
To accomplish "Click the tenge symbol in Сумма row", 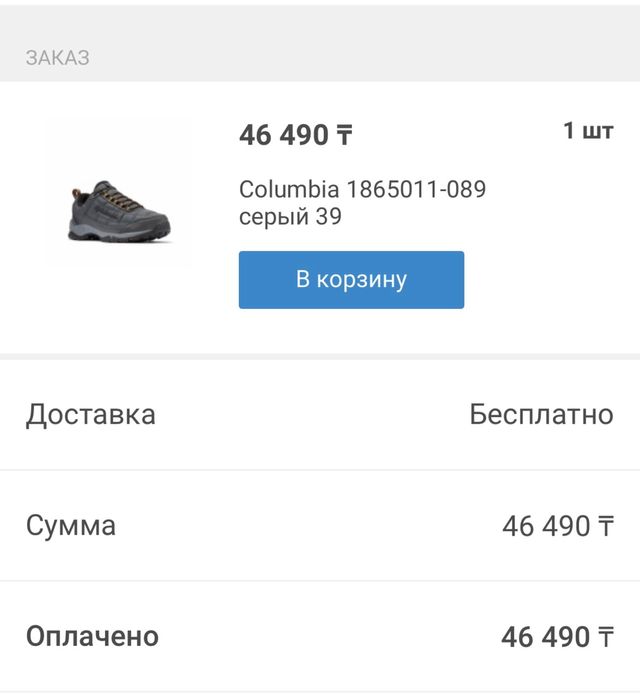I will 606,526.
